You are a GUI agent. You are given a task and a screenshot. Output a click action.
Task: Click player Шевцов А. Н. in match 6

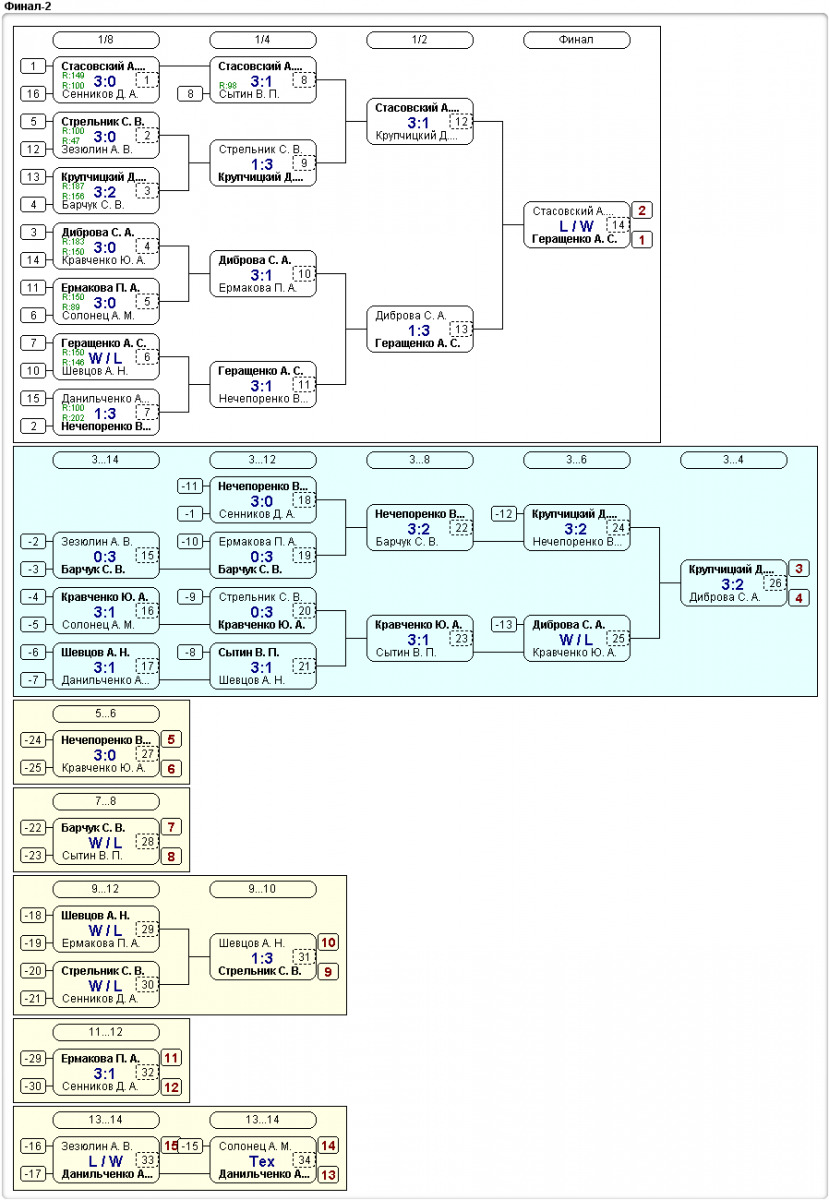94,370
